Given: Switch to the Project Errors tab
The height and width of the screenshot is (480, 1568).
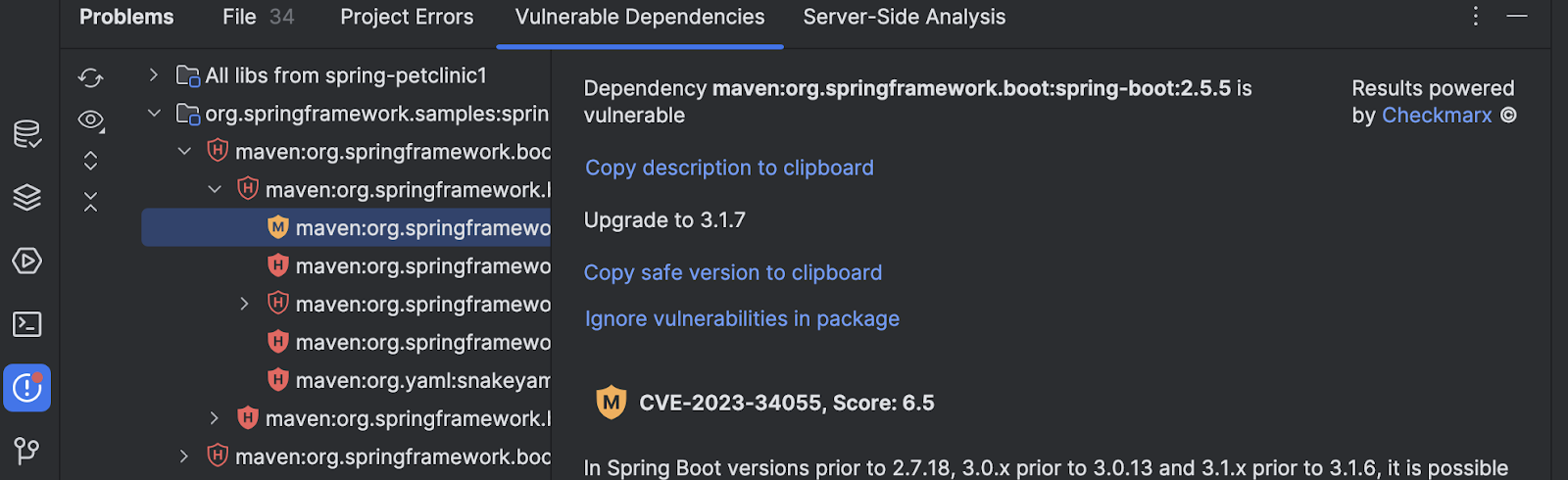Looking at the screenshot, I should [x=407, y=17].
